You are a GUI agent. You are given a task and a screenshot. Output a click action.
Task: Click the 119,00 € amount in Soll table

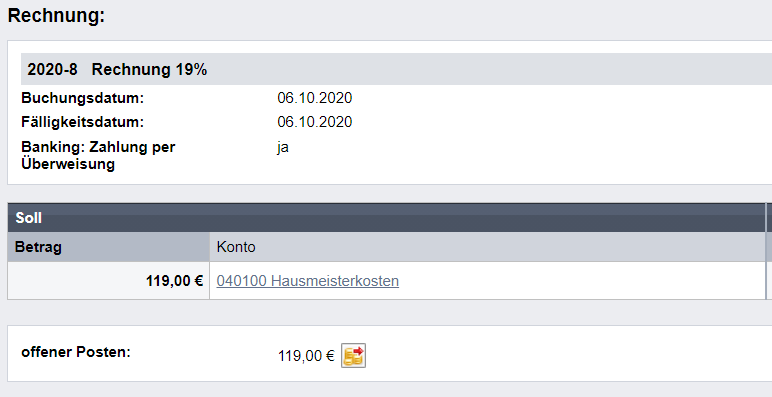coord(174,281)
